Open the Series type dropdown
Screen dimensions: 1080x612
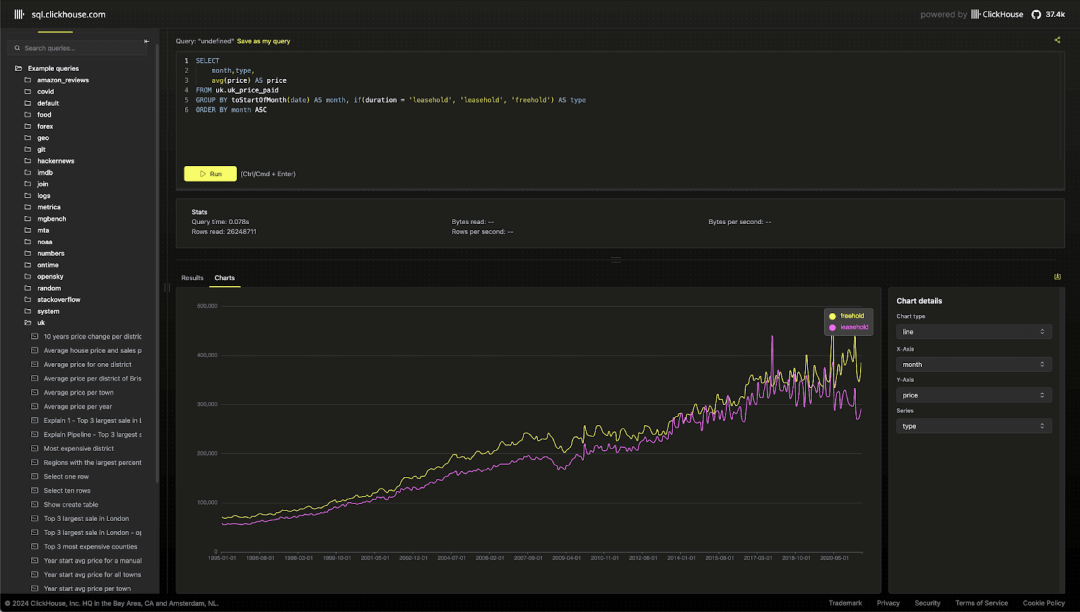coord(973,426)
